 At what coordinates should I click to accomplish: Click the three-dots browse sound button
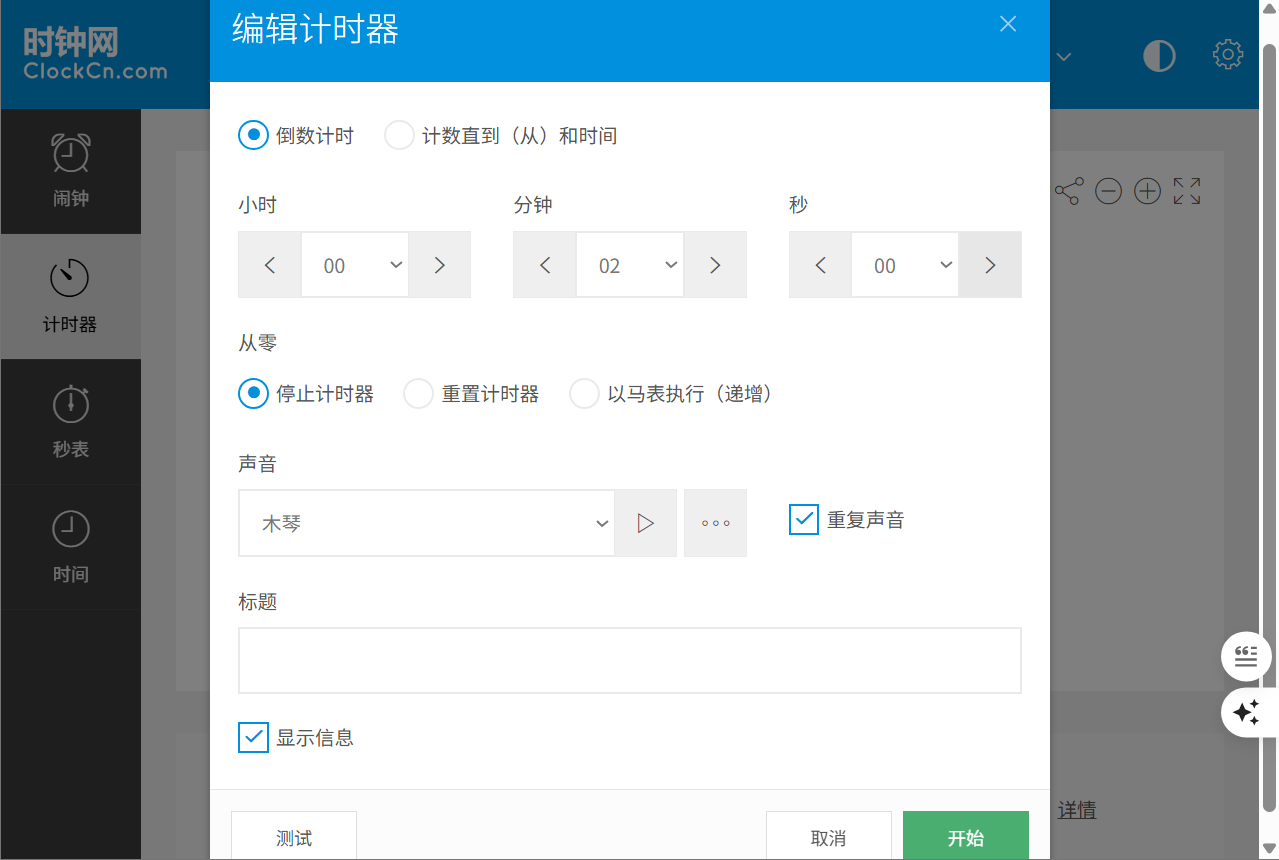(x=715, y=523)
